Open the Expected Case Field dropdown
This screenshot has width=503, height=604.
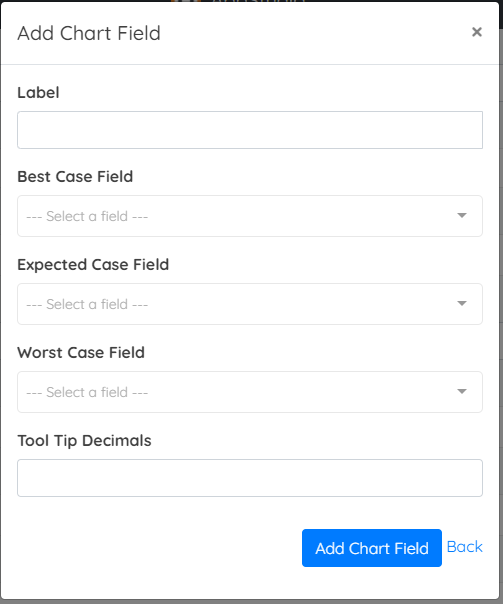(250, 304)
